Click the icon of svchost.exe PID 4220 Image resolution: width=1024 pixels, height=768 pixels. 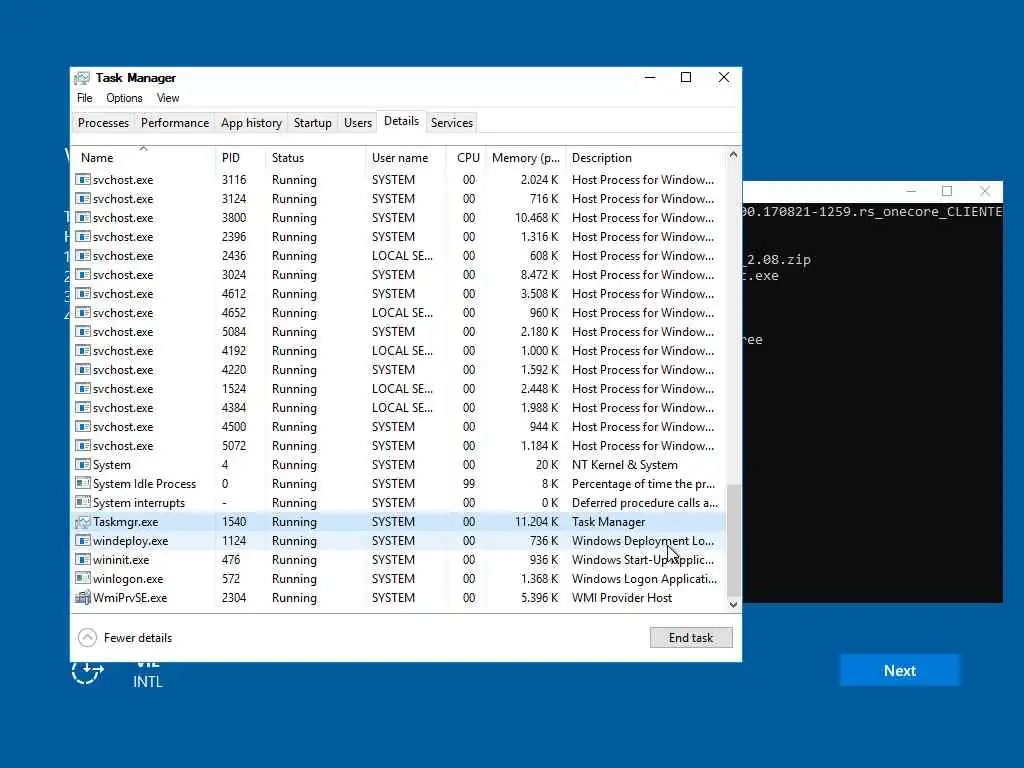point(82,369)
